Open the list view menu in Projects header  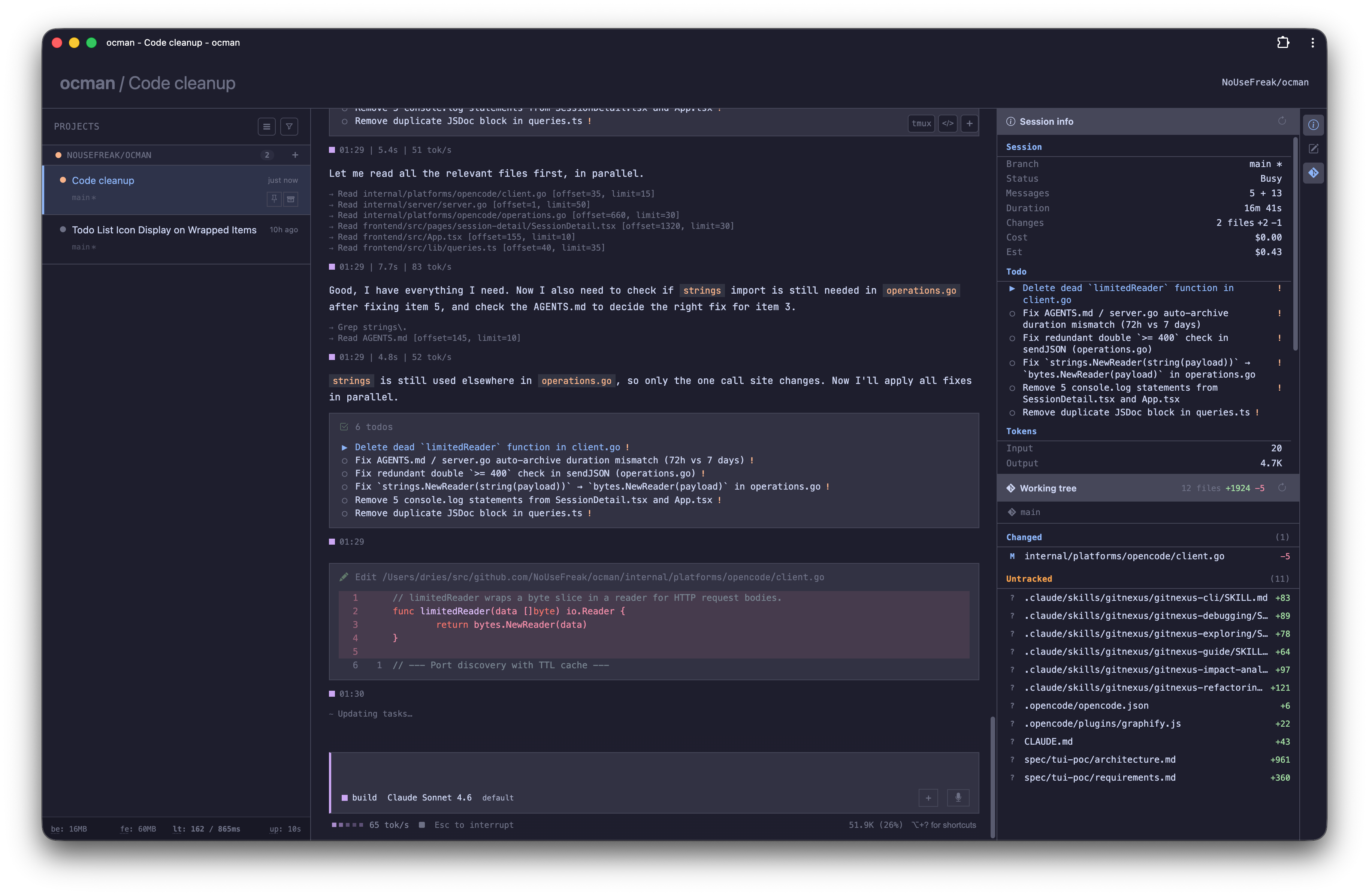tap(266, 127)
